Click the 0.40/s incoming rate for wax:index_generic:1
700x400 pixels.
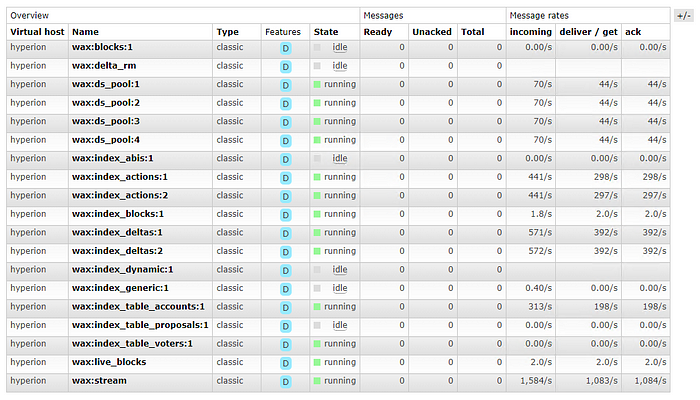click(x=538, y=288)
